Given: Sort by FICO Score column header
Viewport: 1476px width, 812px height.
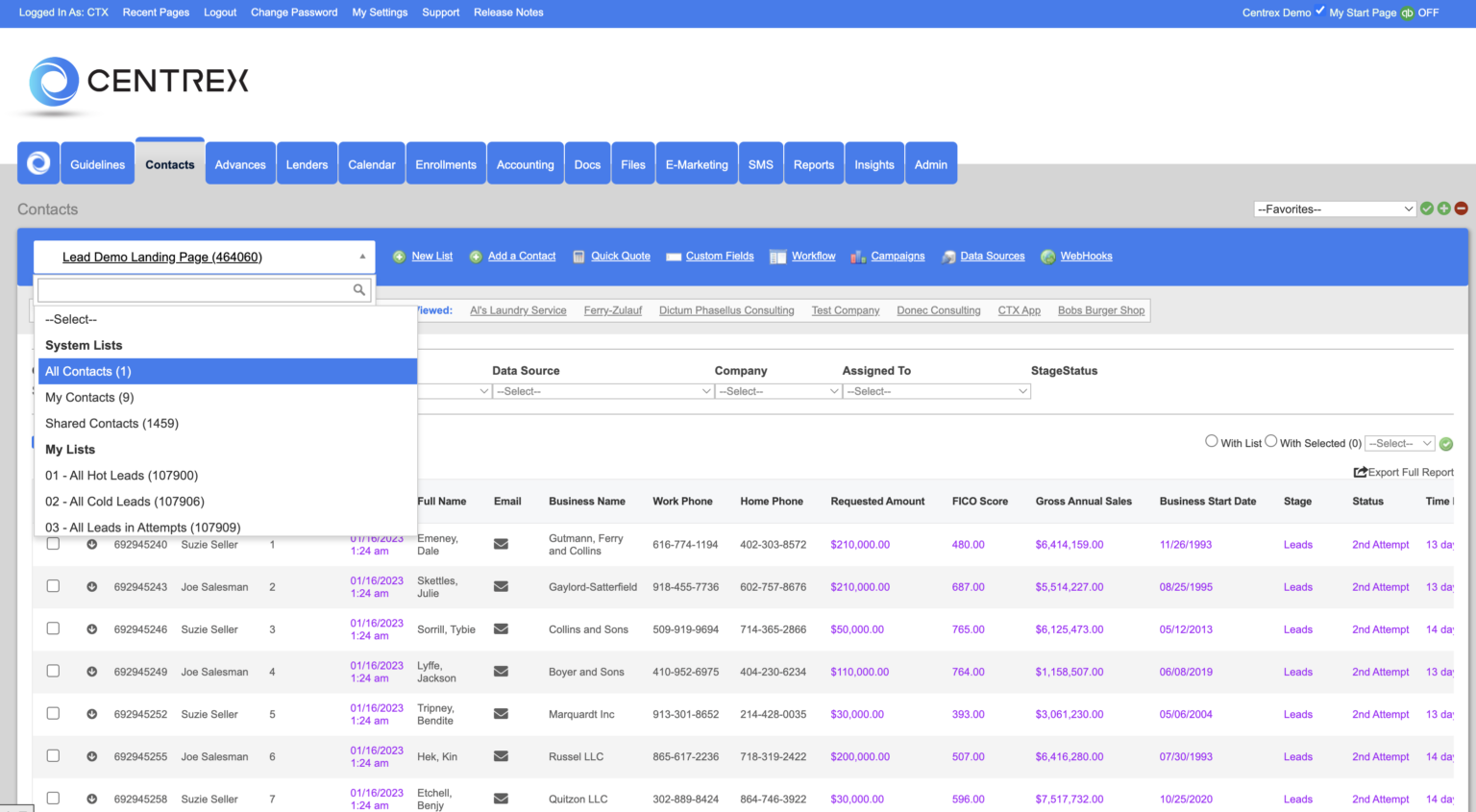Looking at the screenshot, I should pyautogui.click(x=980, y=501).
